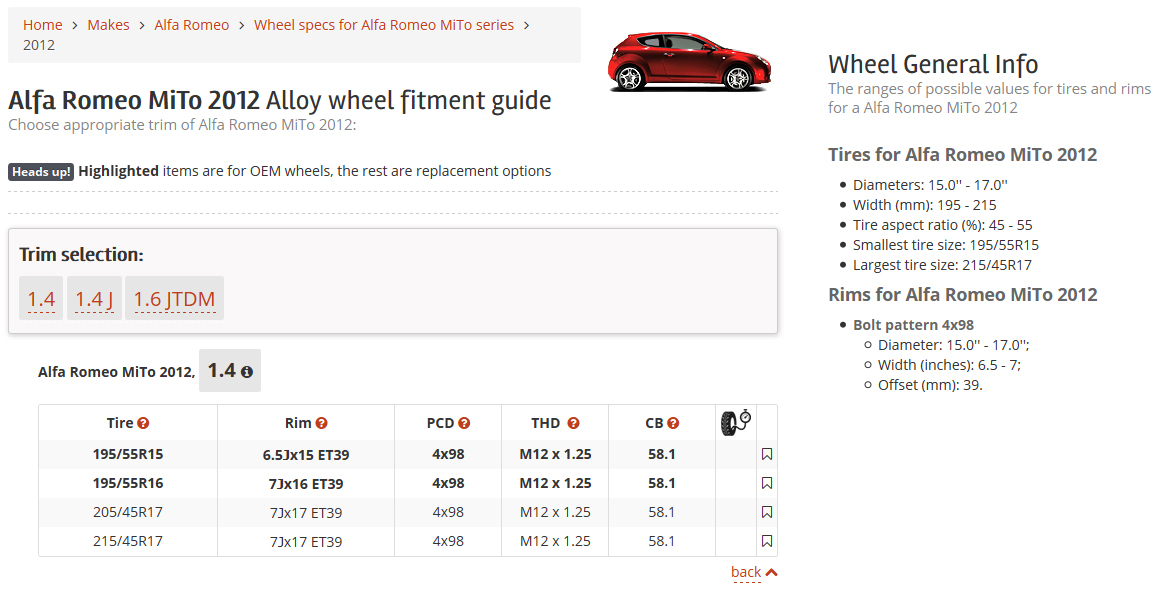The height and width of the screenshot is (602, 1163).
Task: Click the 195/55R15 tire cell
Action: tap(128, 454)
